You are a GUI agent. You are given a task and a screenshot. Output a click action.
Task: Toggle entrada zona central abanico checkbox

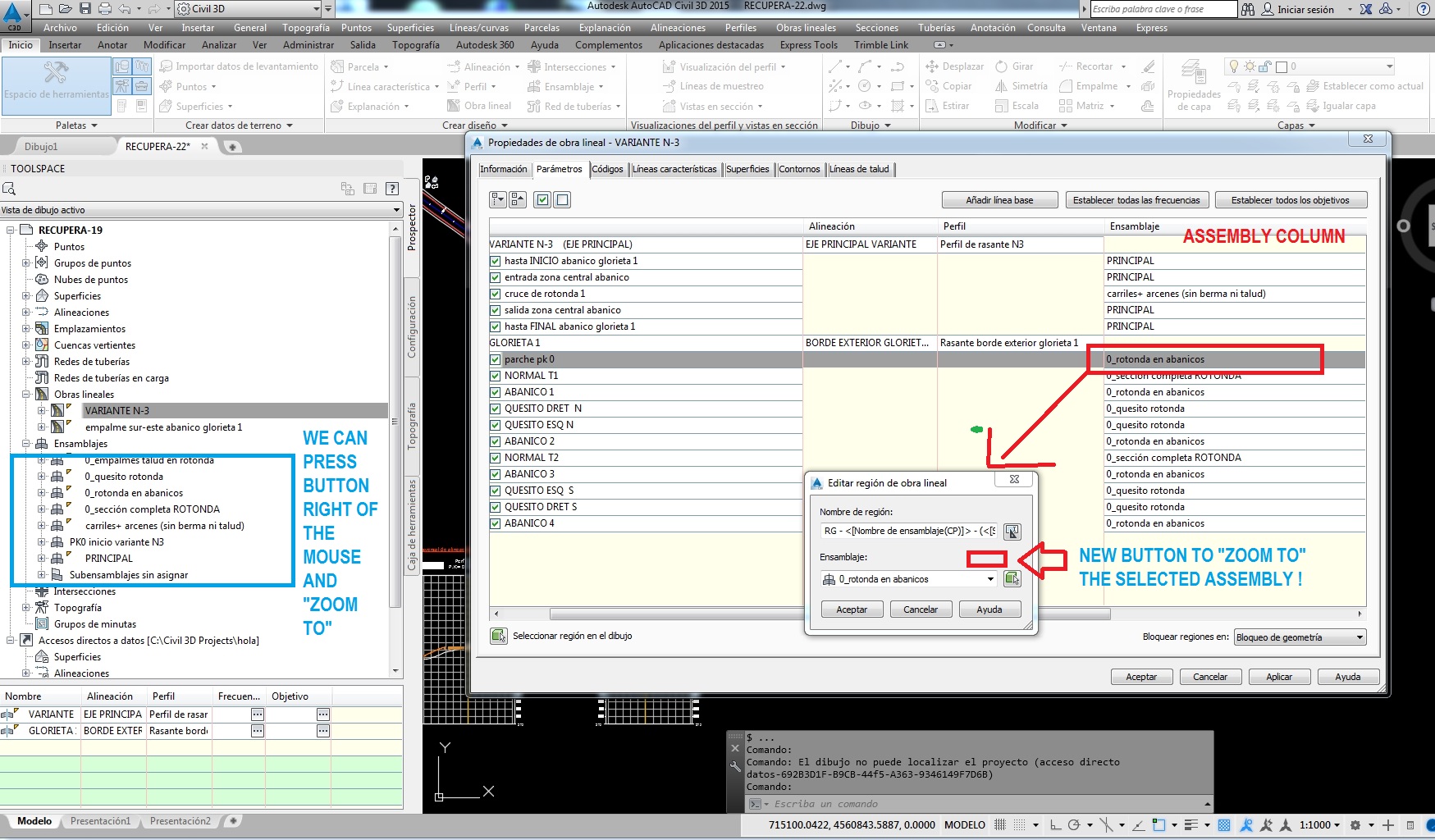[495, 277]
